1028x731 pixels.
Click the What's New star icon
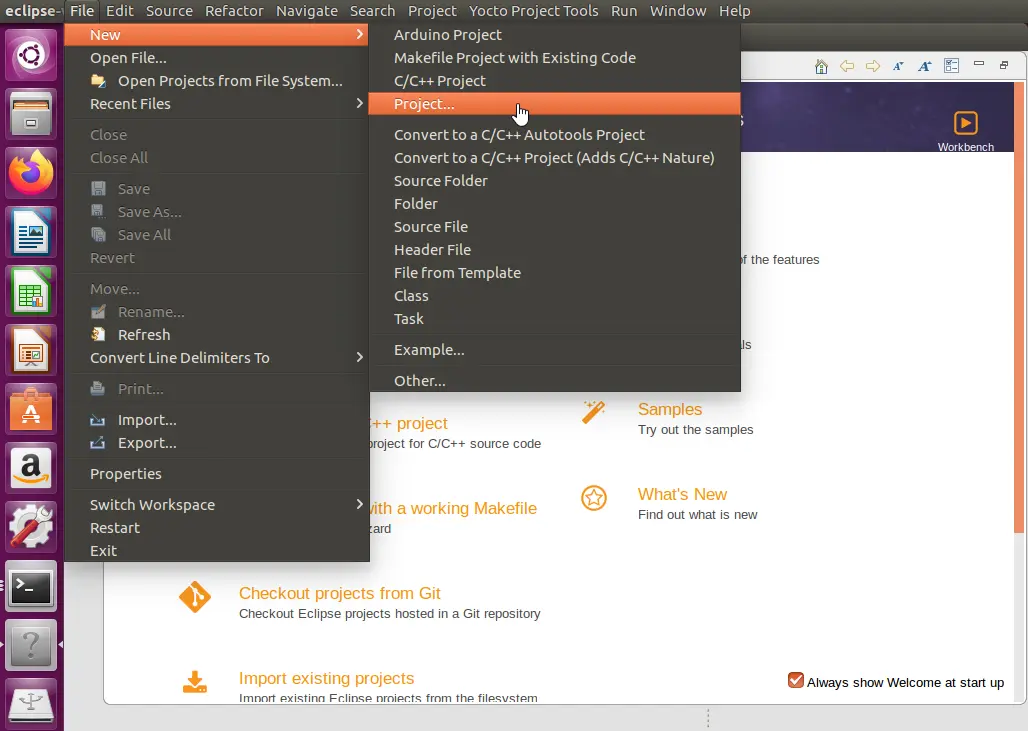[594, 498]
